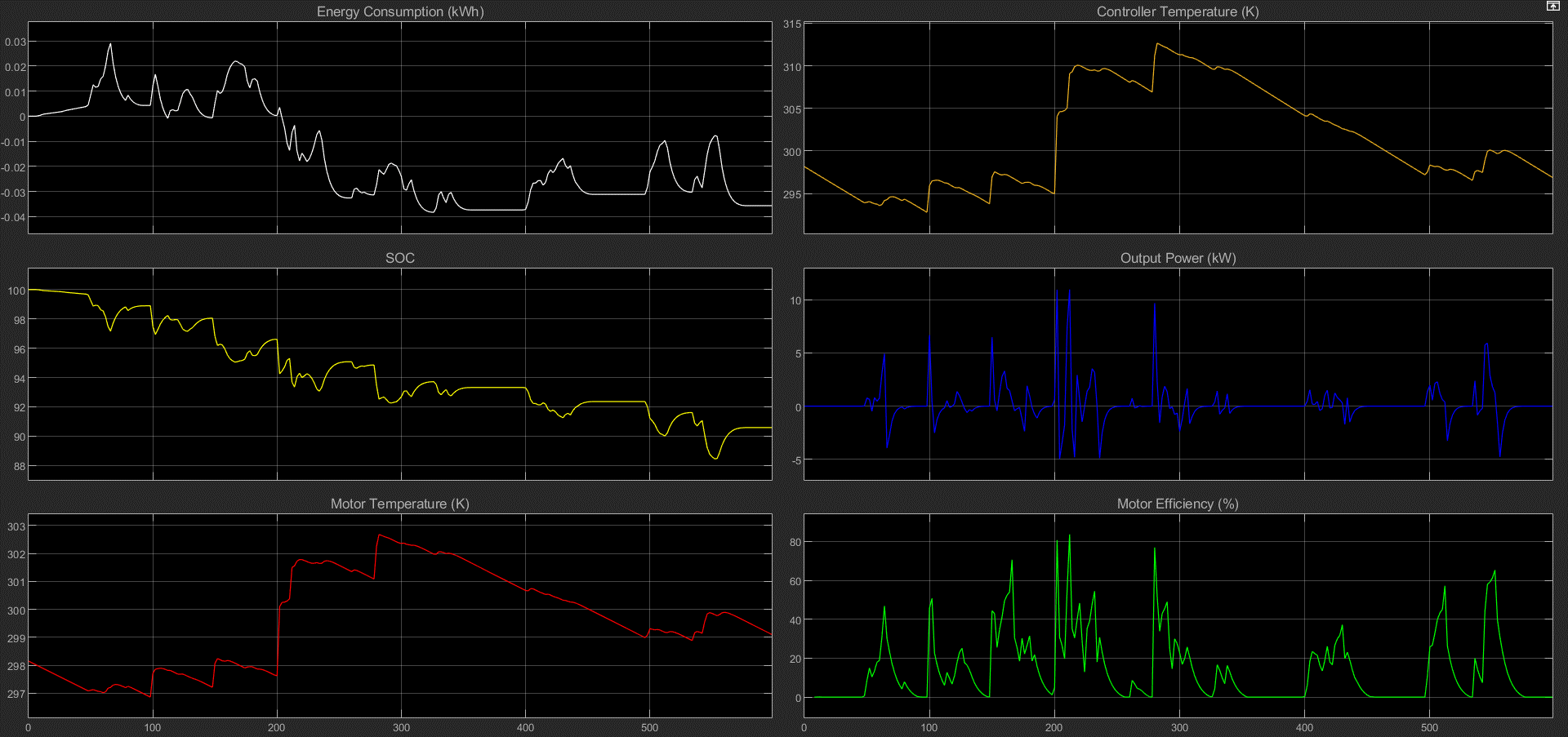Select the Motor Temperature (K) plot title
The height and width of the screenshot is (737, 1568).
click(400, 504)
